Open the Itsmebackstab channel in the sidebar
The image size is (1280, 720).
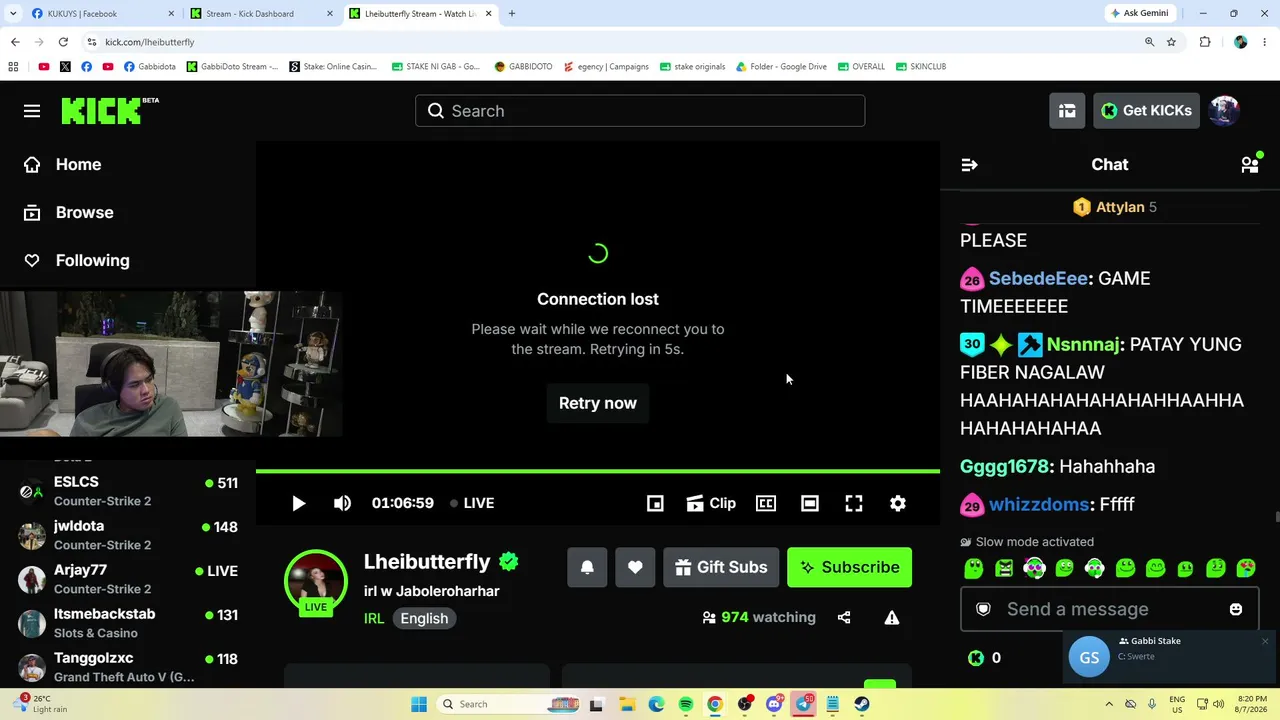tap(128, 623)
